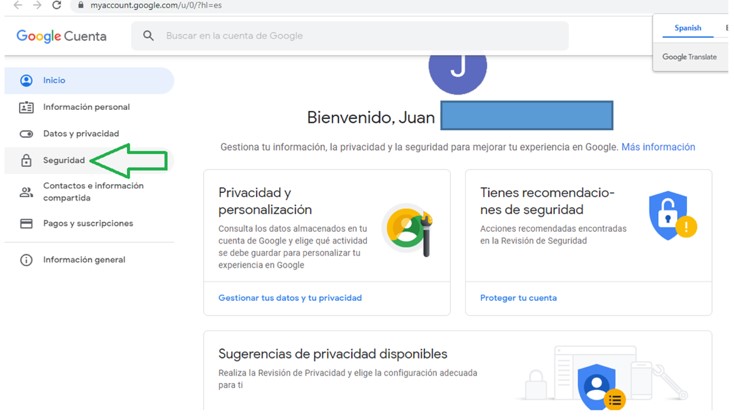Click the Inicio user circle icon

coord(26,81)
